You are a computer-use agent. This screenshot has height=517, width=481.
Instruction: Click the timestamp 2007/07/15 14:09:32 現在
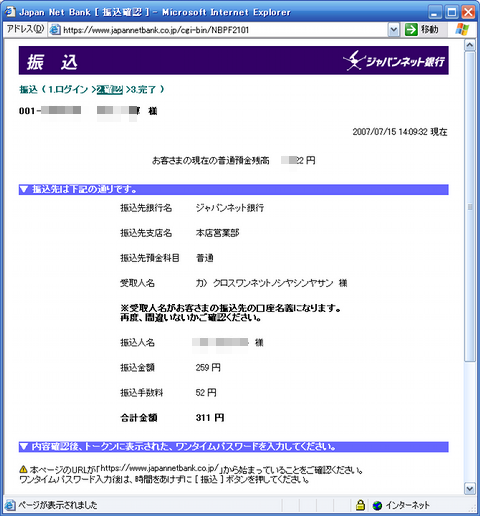coord(400,132)
